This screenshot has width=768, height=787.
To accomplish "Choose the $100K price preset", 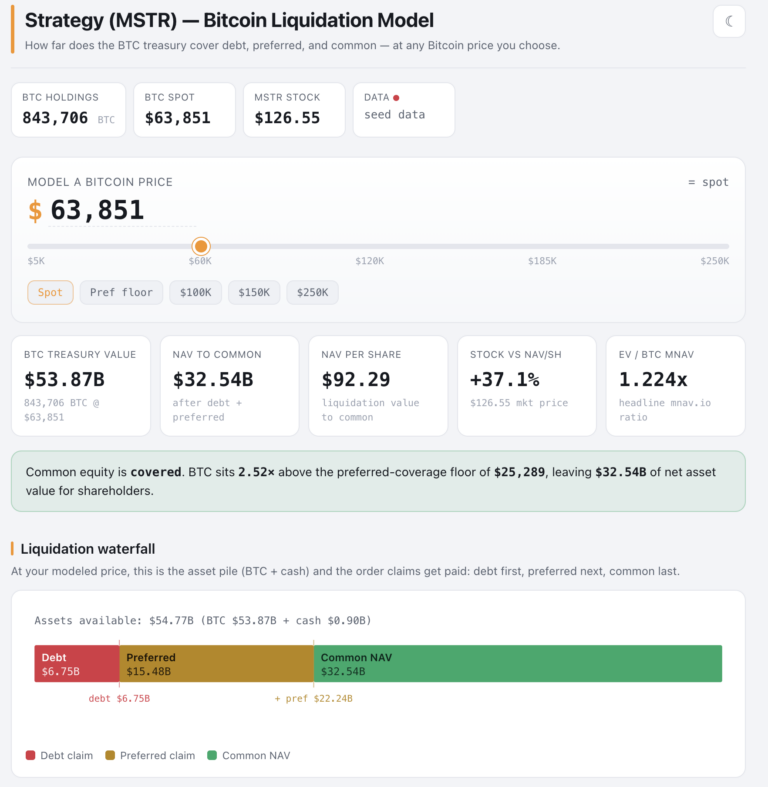I will point(195,292).
